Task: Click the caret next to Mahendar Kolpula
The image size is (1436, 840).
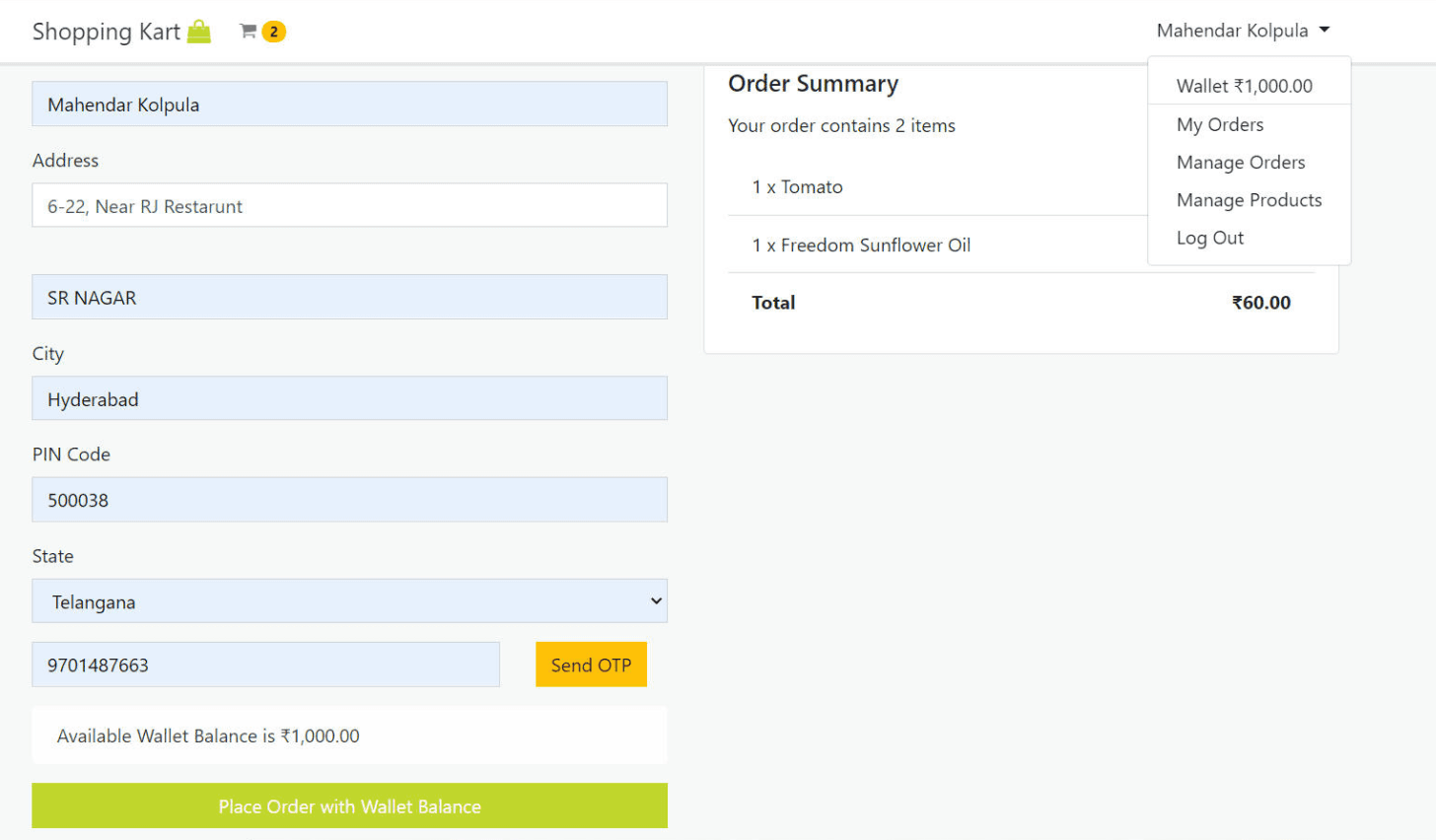Action: (1326, 30)
